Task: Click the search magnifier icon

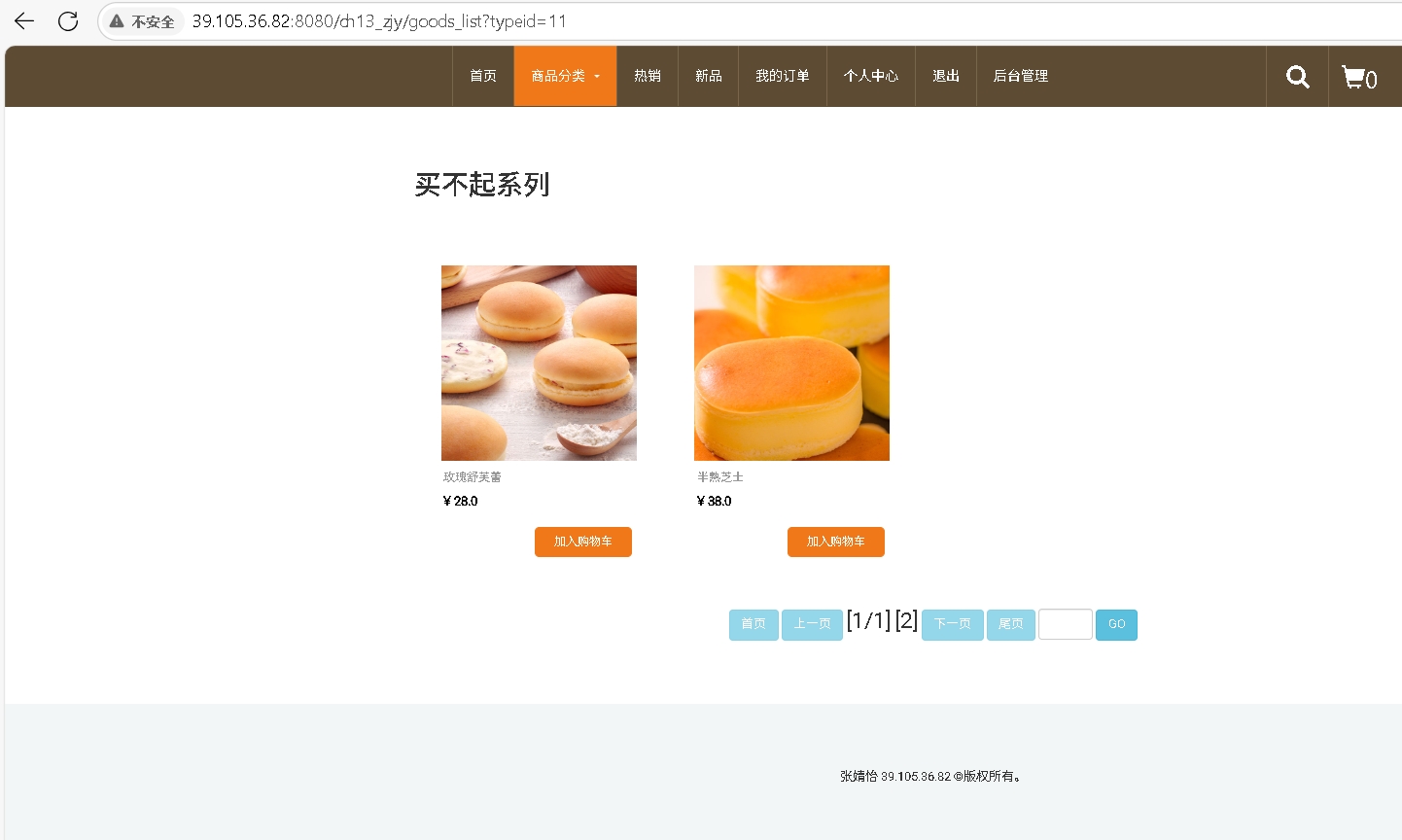Action: (1297, 77)
